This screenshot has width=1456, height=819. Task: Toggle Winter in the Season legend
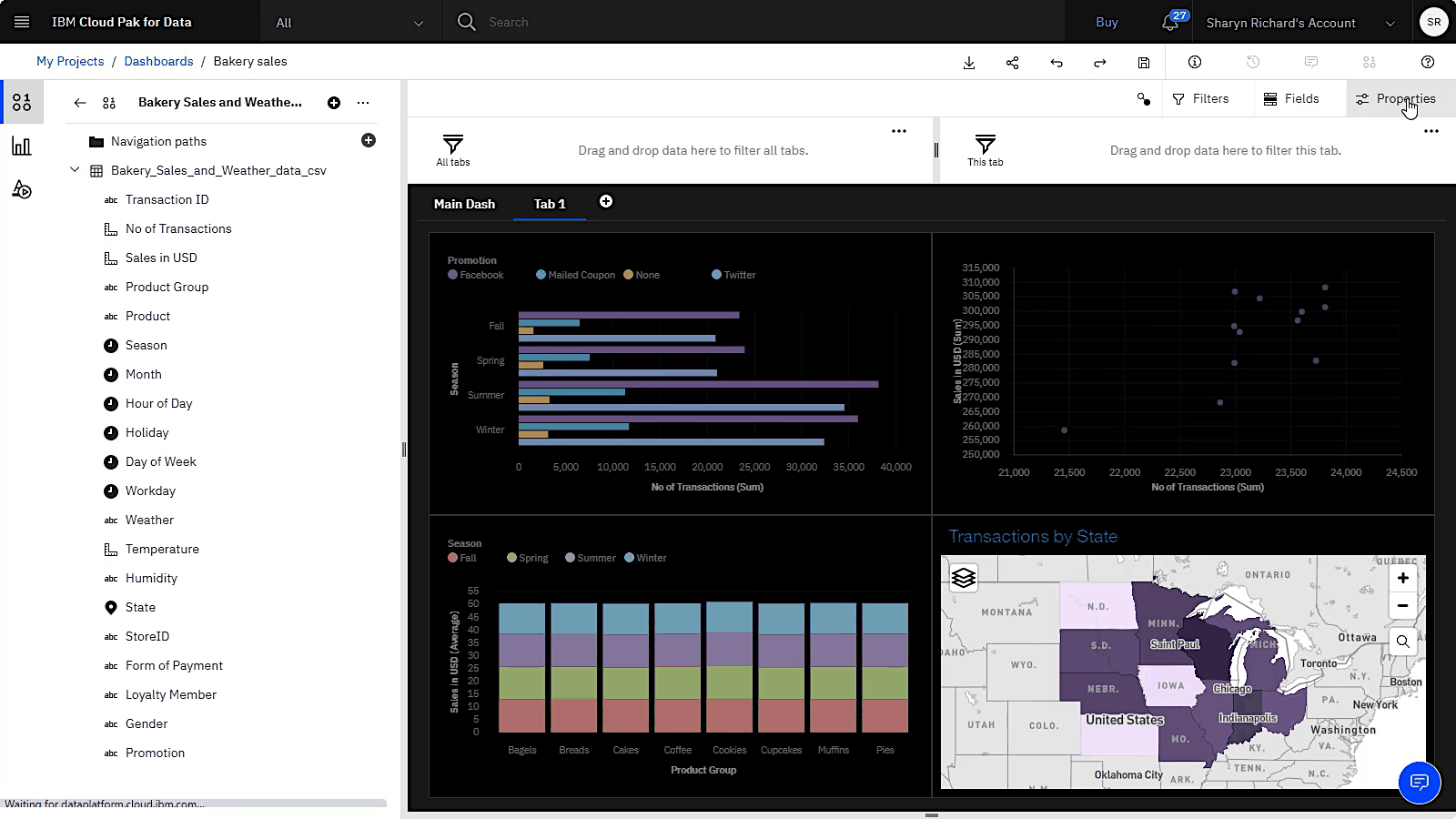[645, 557]
